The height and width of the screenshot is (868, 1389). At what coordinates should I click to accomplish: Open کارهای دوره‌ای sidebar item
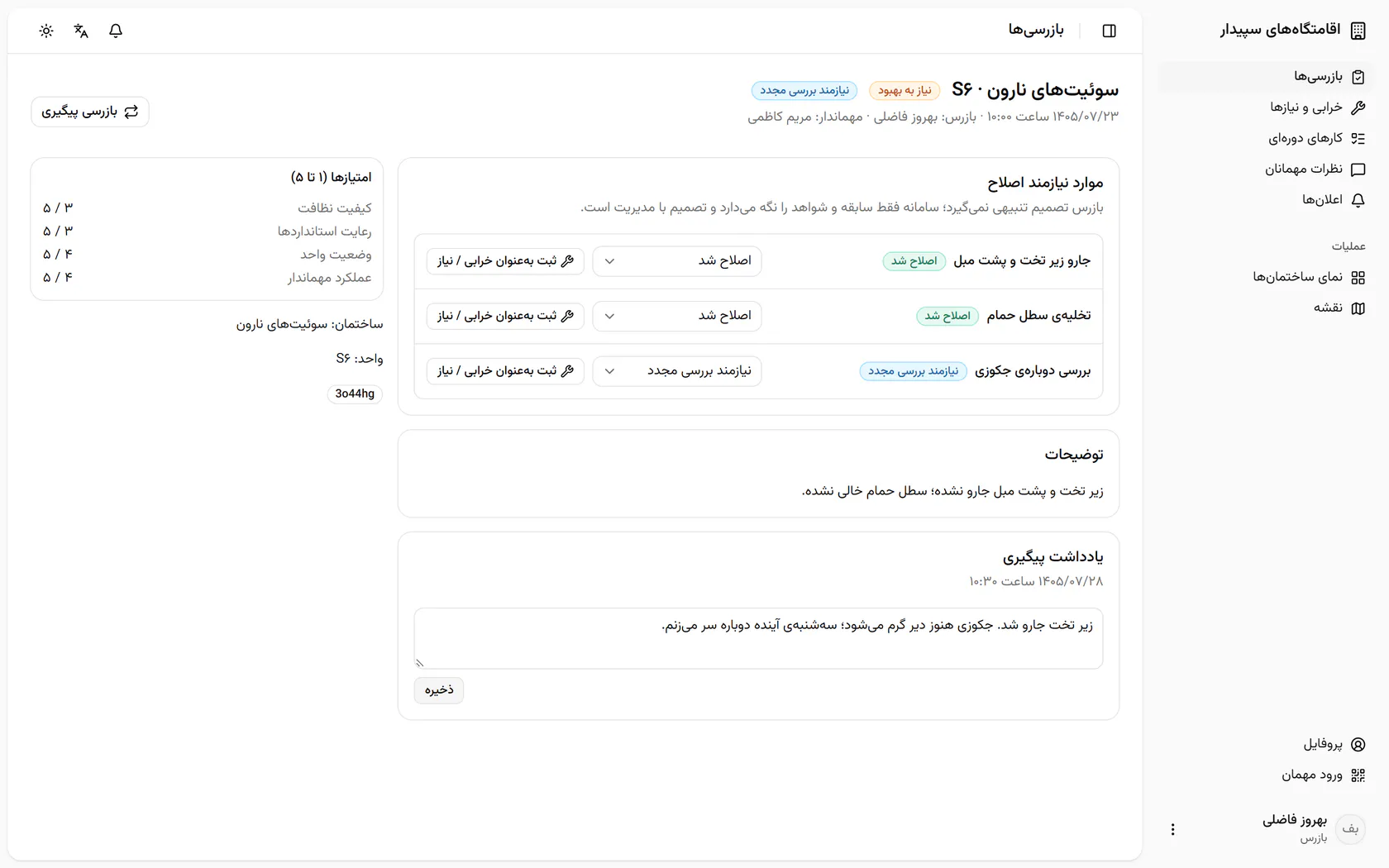[1265, 138]
